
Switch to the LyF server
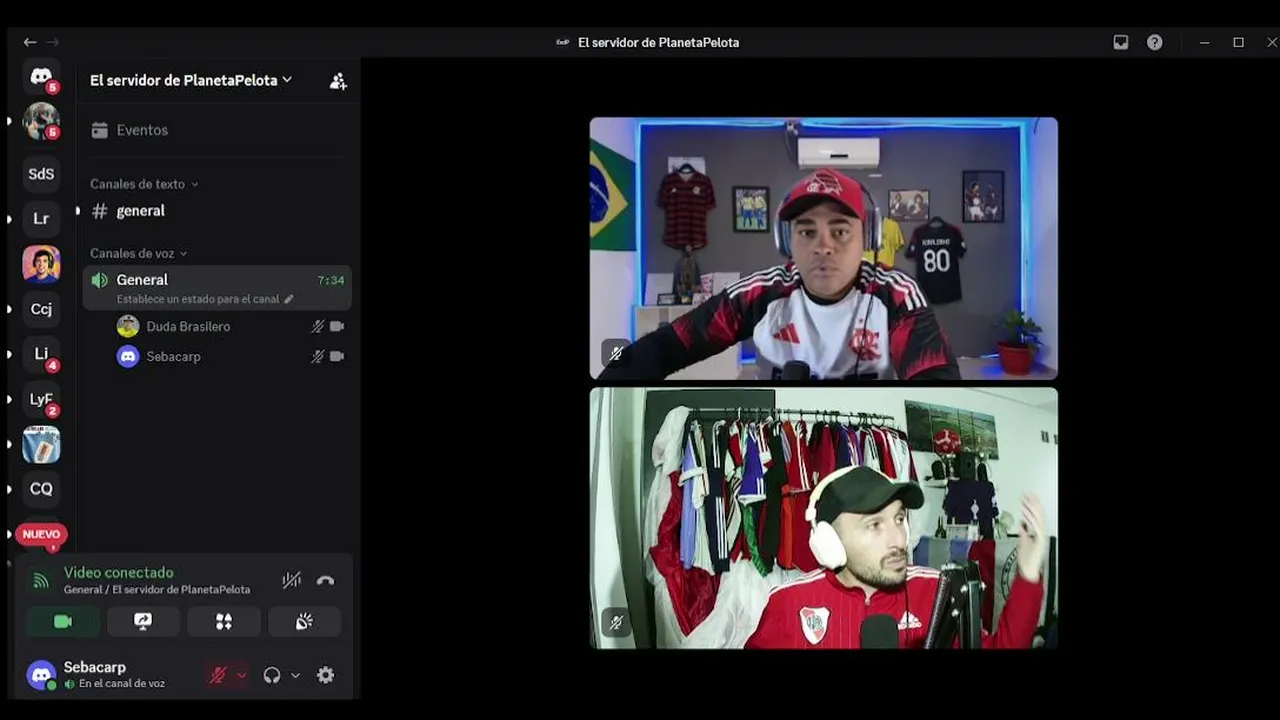point(41,399)
